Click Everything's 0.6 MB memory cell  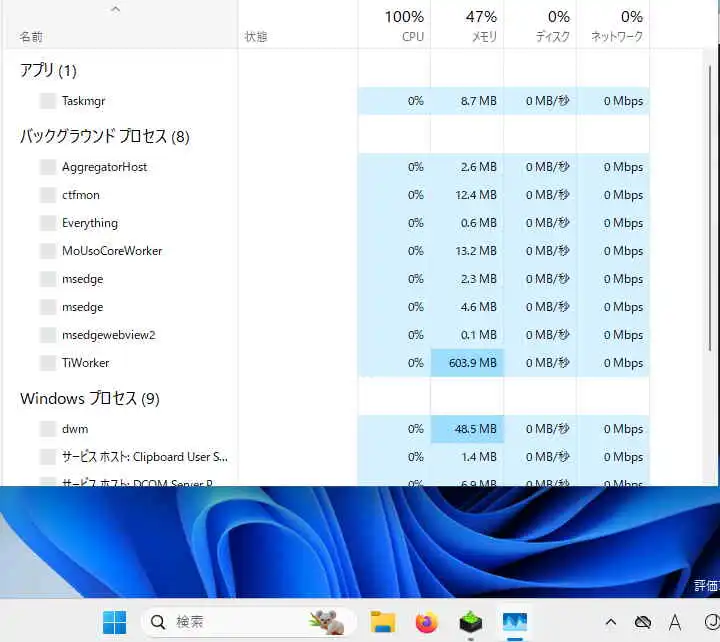[467, 223]
